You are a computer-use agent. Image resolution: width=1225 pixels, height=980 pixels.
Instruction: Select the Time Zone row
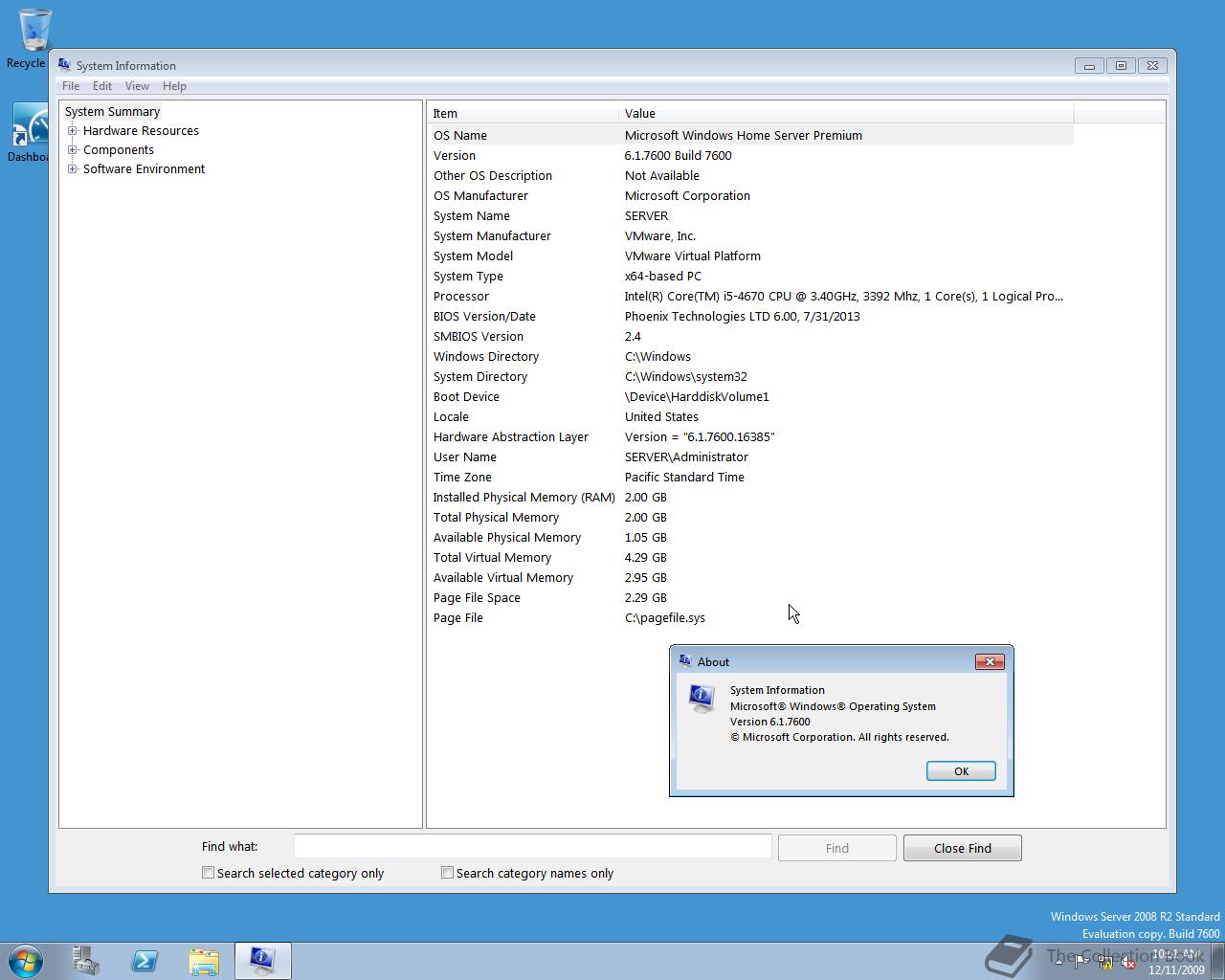pos(750,477)
